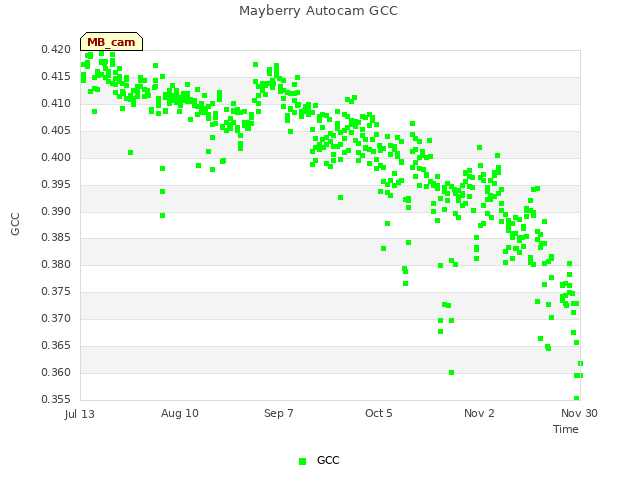Click the 0.415 y-axis value
This screenshot has width=640, height=480.
56,76
